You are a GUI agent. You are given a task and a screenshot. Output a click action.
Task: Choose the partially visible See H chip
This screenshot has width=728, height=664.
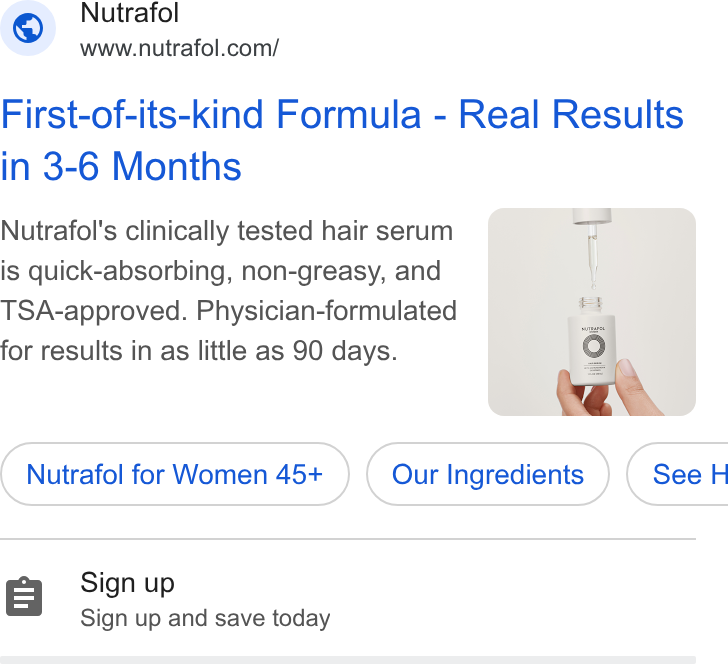pos(677,474)
